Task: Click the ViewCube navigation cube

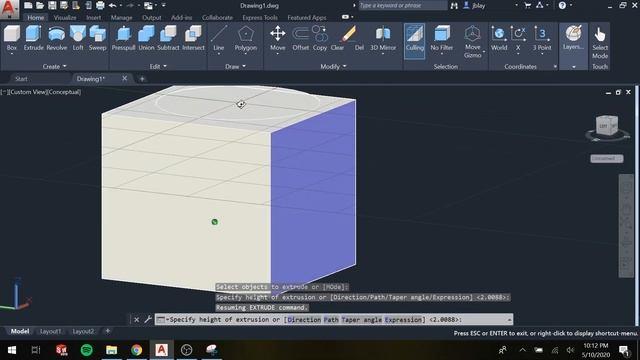Action: coord(607,126)
